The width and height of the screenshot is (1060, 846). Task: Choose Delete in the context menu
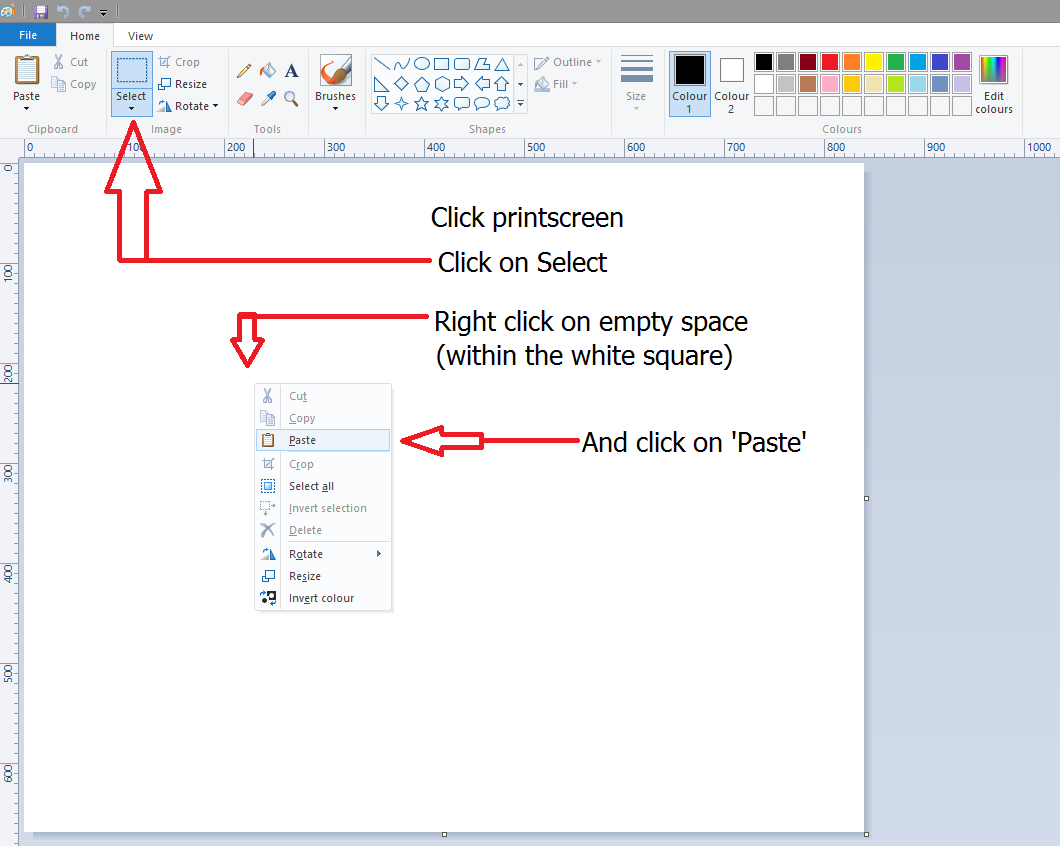[323, 530]
